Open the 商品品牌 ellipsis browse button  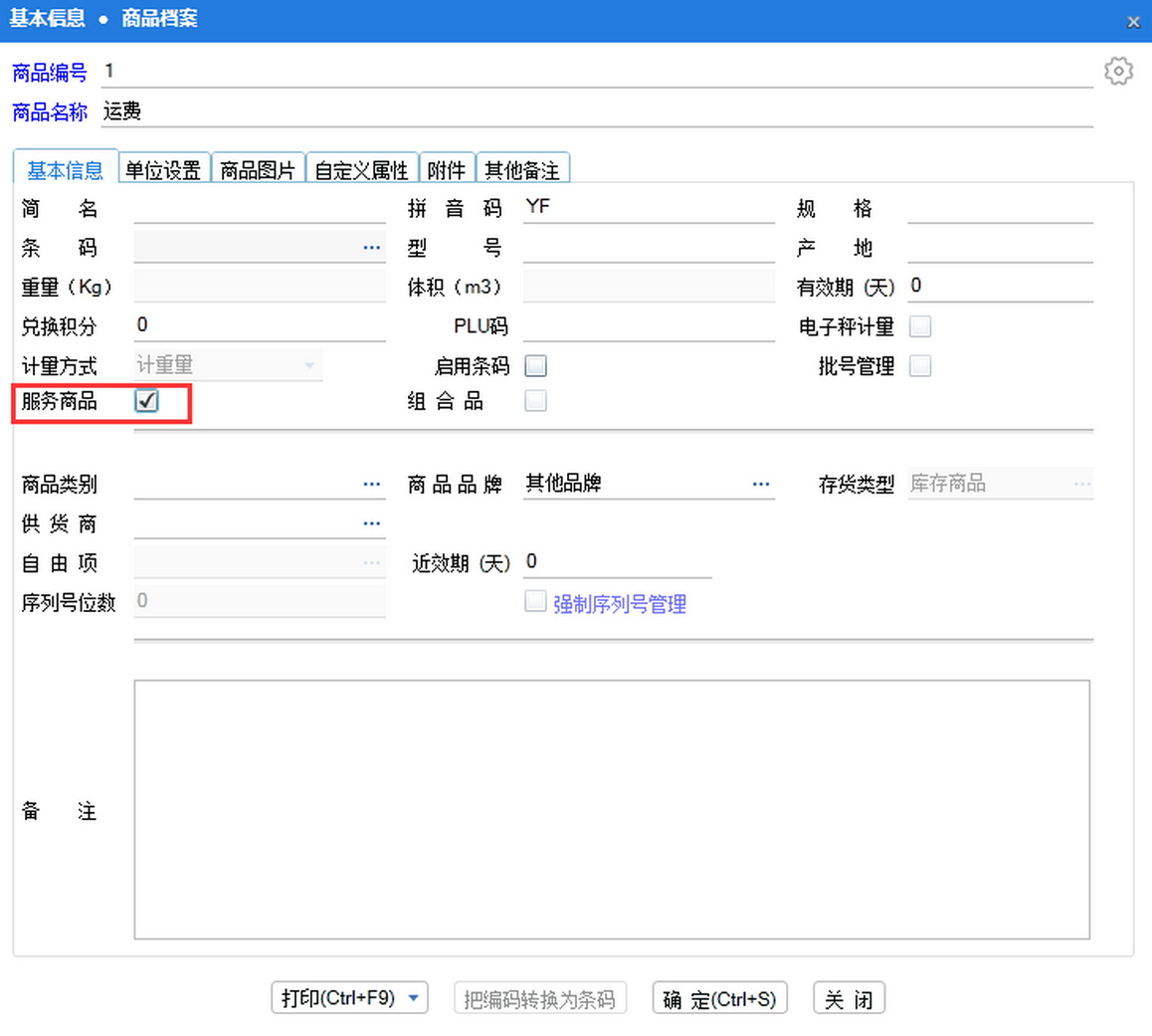tap(761, 485)
